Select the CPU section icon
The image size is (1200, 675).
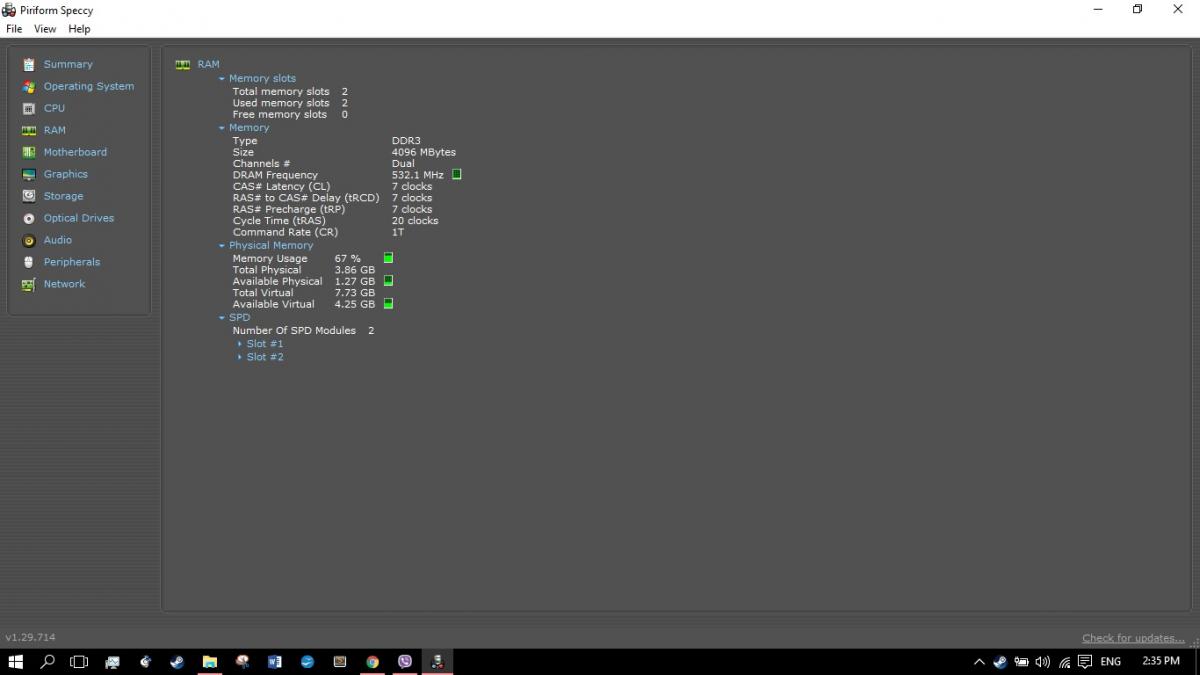tap(29, 108)
